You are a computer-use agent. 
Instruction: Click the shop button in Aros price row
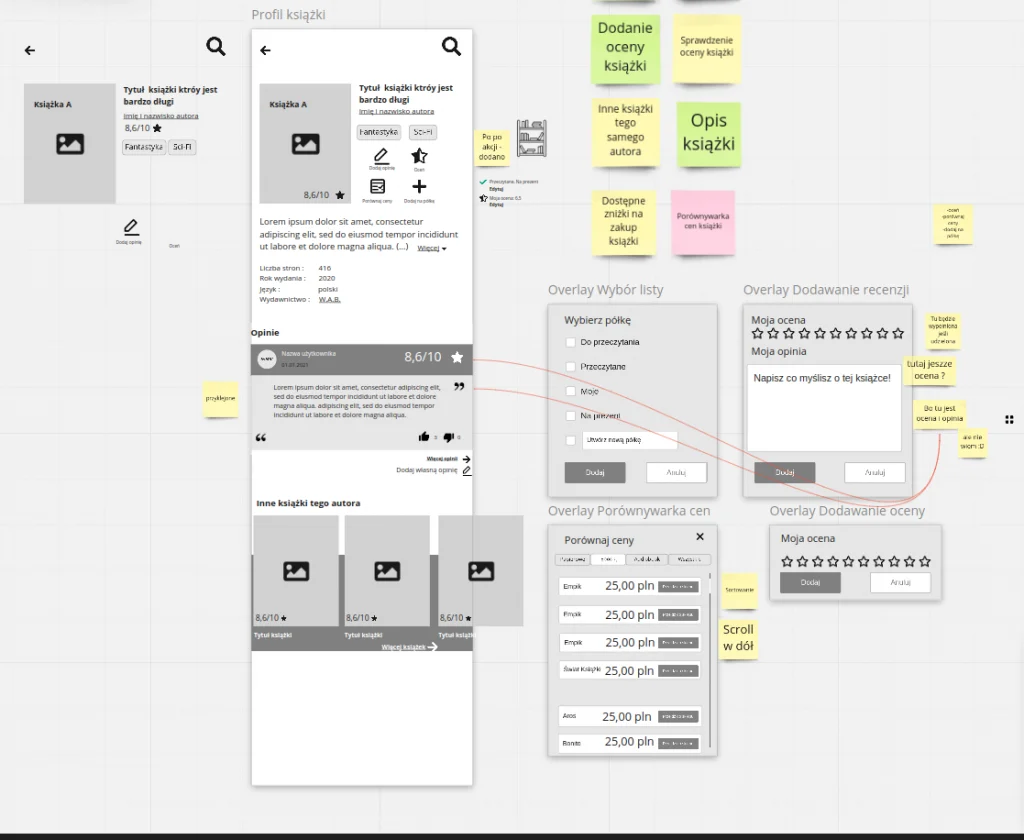click(679, 717)
